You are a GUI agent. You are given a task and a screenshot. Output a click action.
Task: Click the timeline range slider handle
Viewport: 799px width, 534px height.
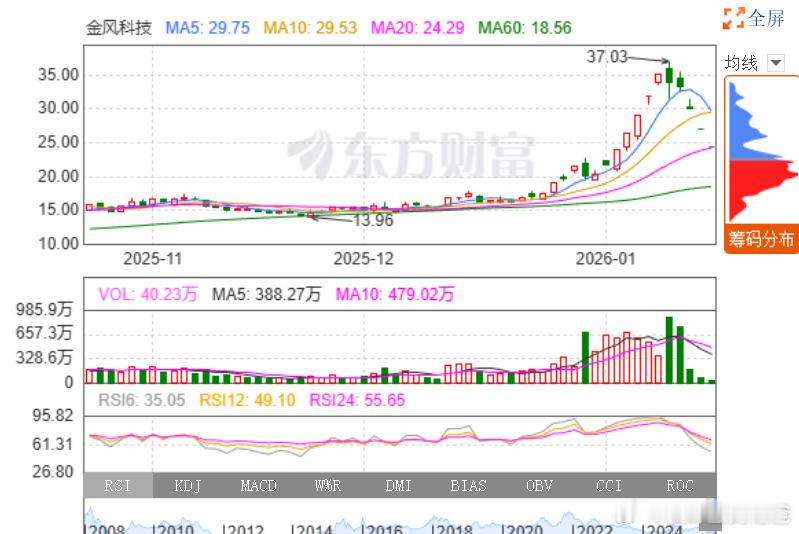pyautogui.click(x=710, y=525)
